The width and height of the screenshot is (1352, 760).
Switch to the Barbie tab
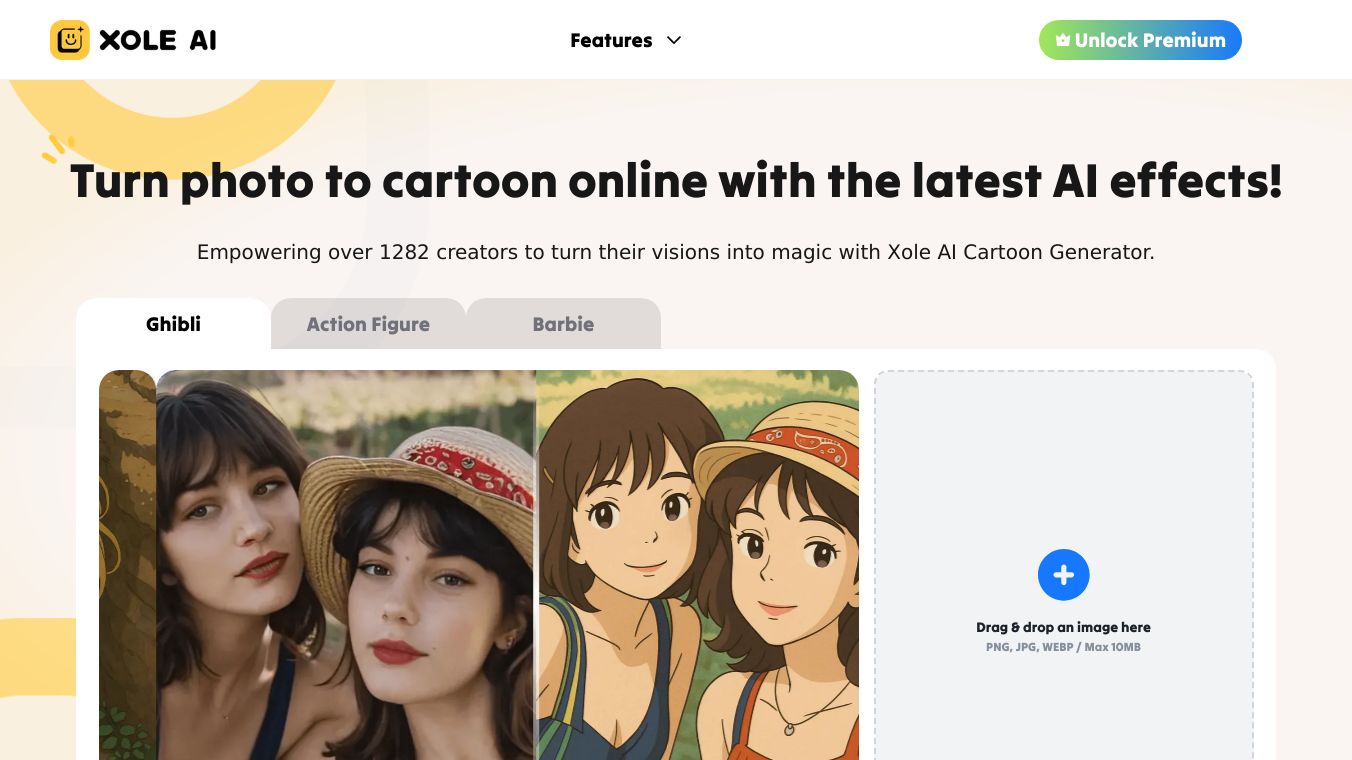coord(563,324)
